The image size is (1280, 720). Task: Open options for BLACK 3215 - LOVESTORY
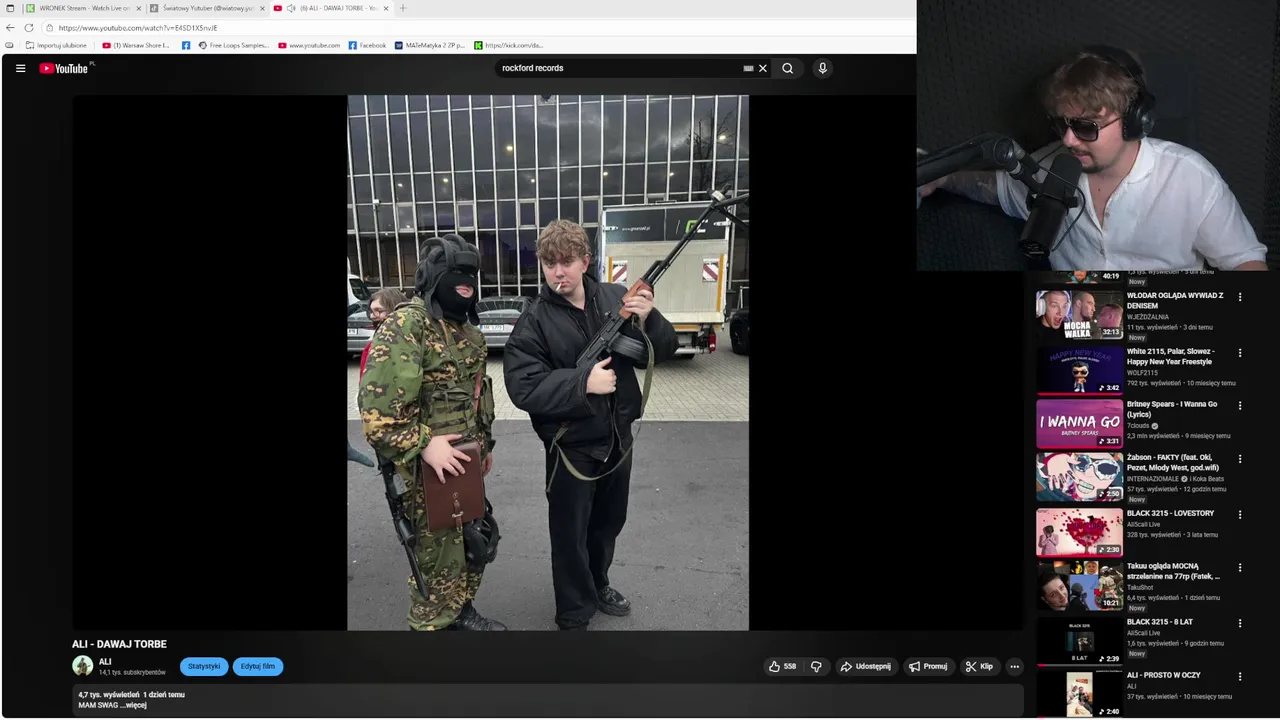[1240, 515]
